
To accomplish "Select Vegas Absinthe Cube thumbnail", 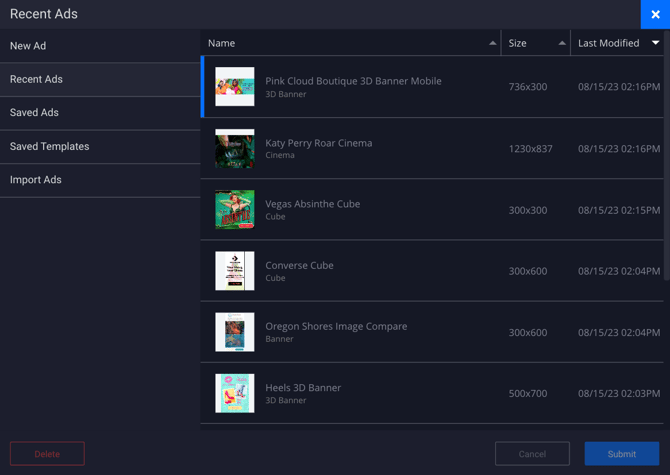I will click(x=235, y=210).
